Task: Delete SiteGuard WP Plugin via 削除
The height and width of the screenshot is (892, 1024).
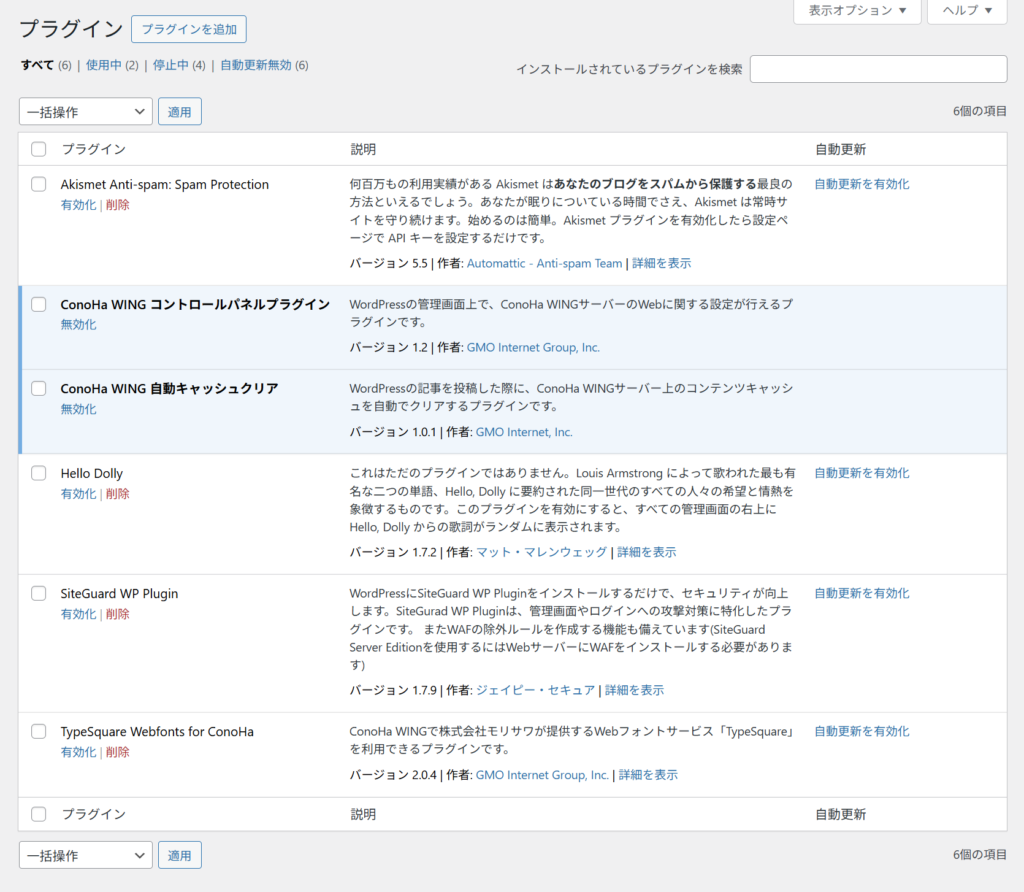Action: click(x=118, y=614)
